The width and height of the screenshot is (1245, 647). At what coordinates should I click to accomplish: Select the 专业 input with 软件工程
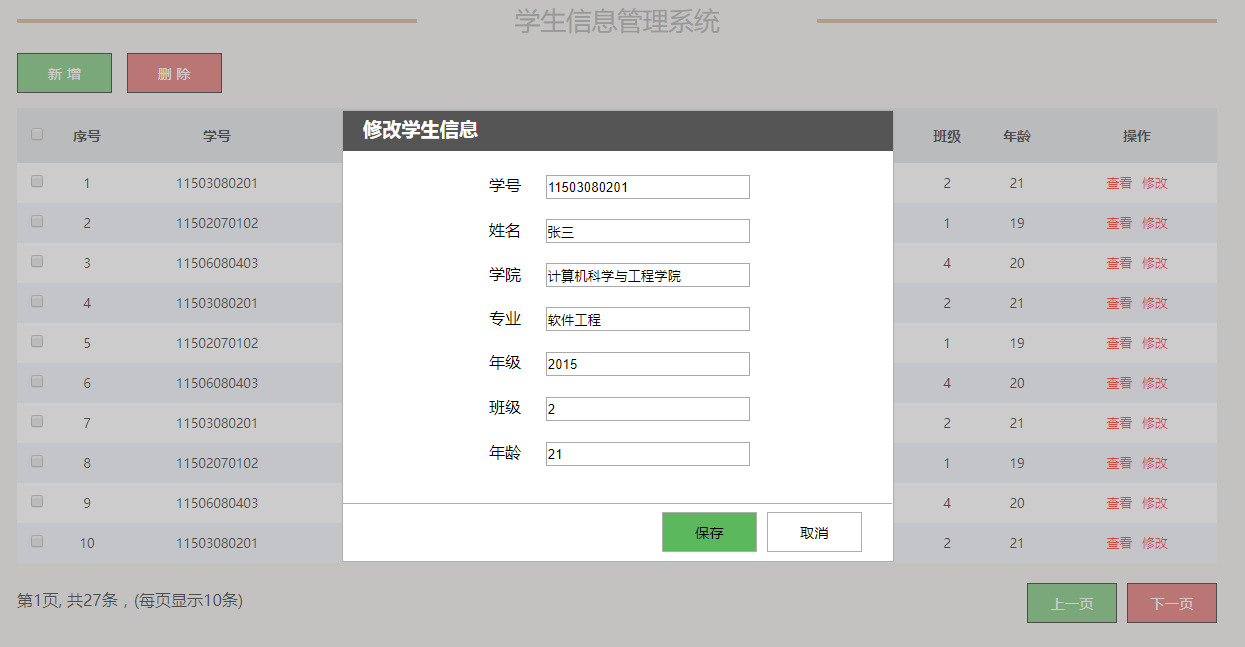pos(647,319)
